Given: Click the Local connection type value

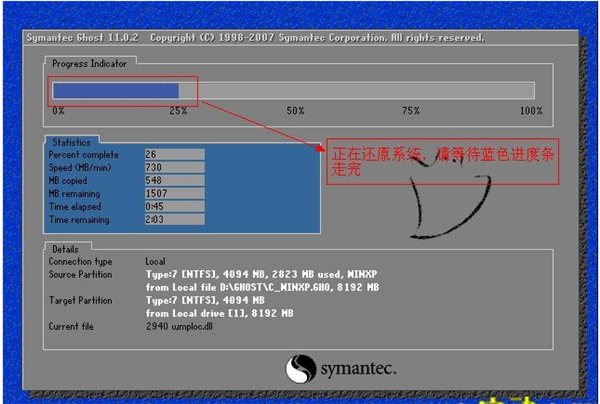Looking at the screenshot, I should pos(155,262).
